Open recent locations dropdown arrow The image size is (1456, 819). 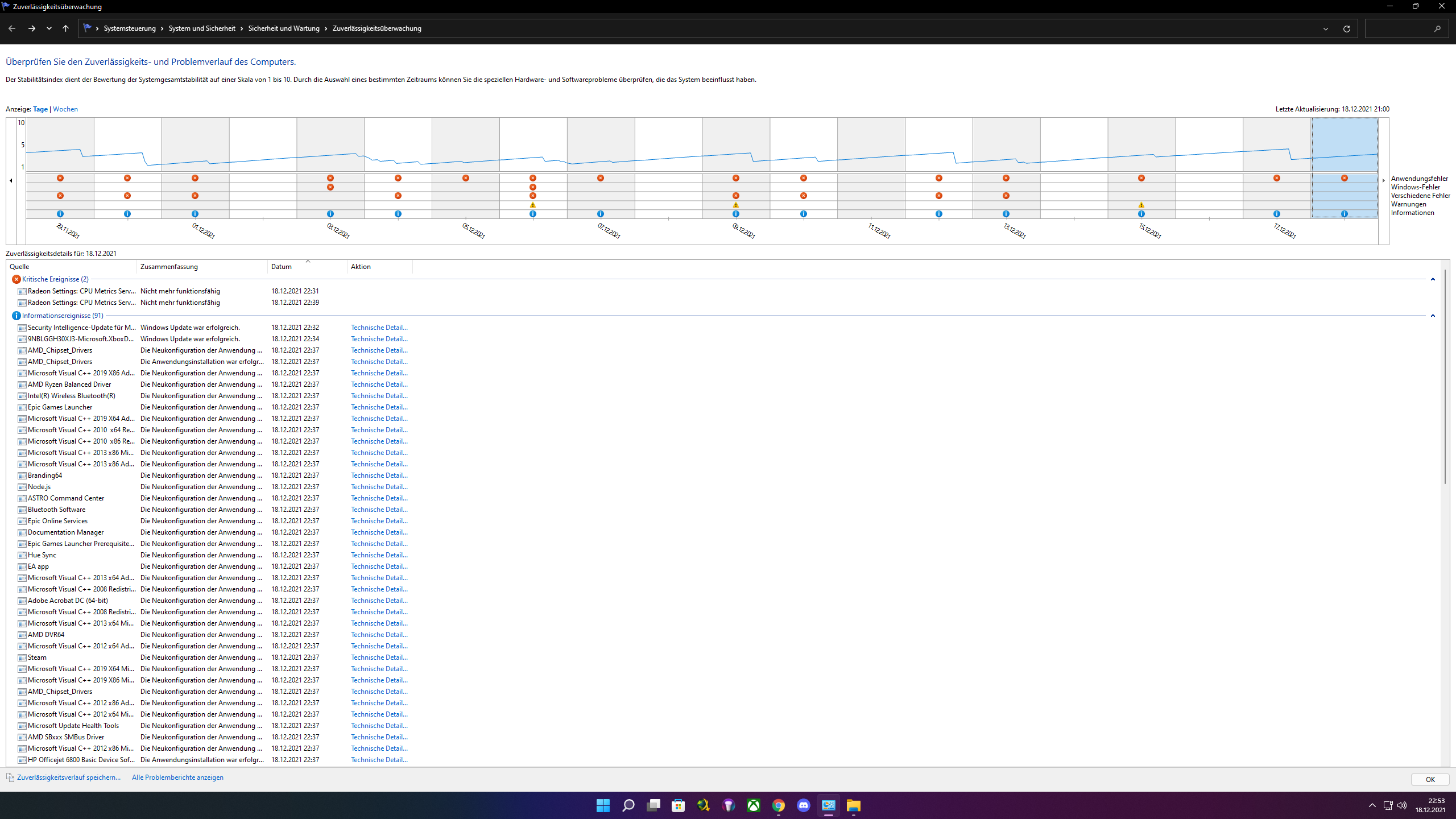(49, 28)
